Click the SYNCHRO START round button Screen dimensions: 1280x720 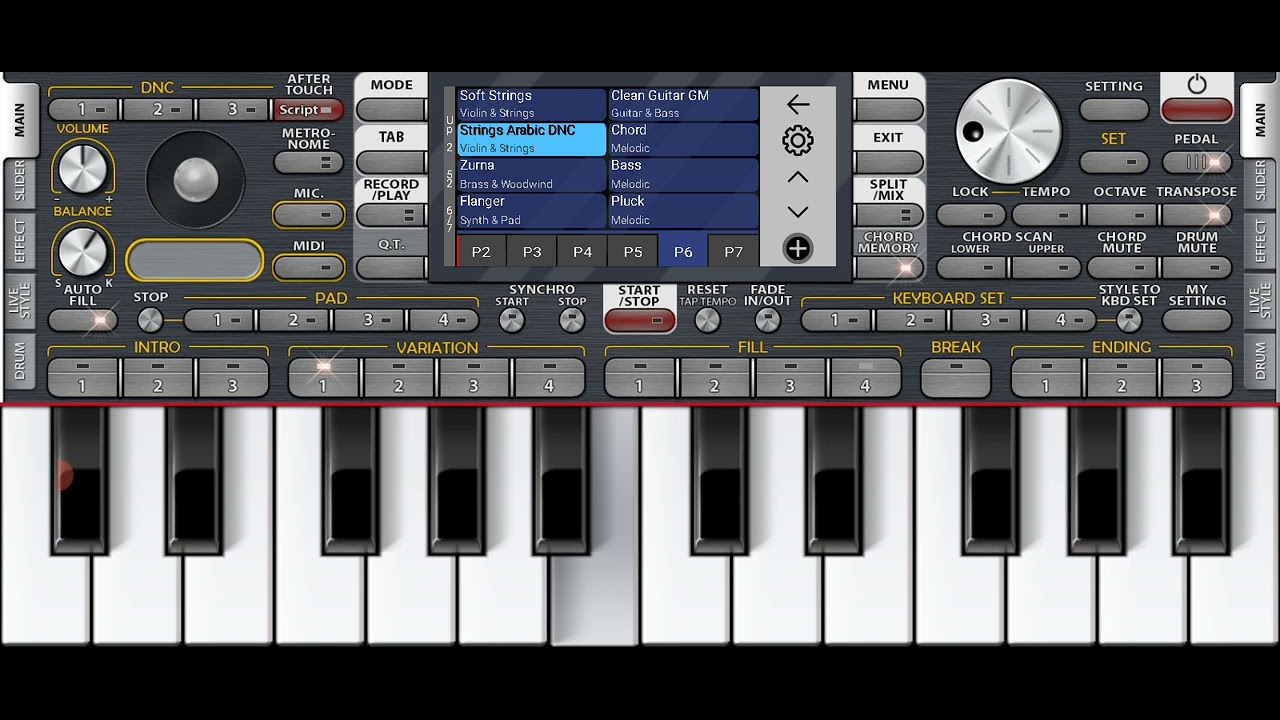click(512, 320)
